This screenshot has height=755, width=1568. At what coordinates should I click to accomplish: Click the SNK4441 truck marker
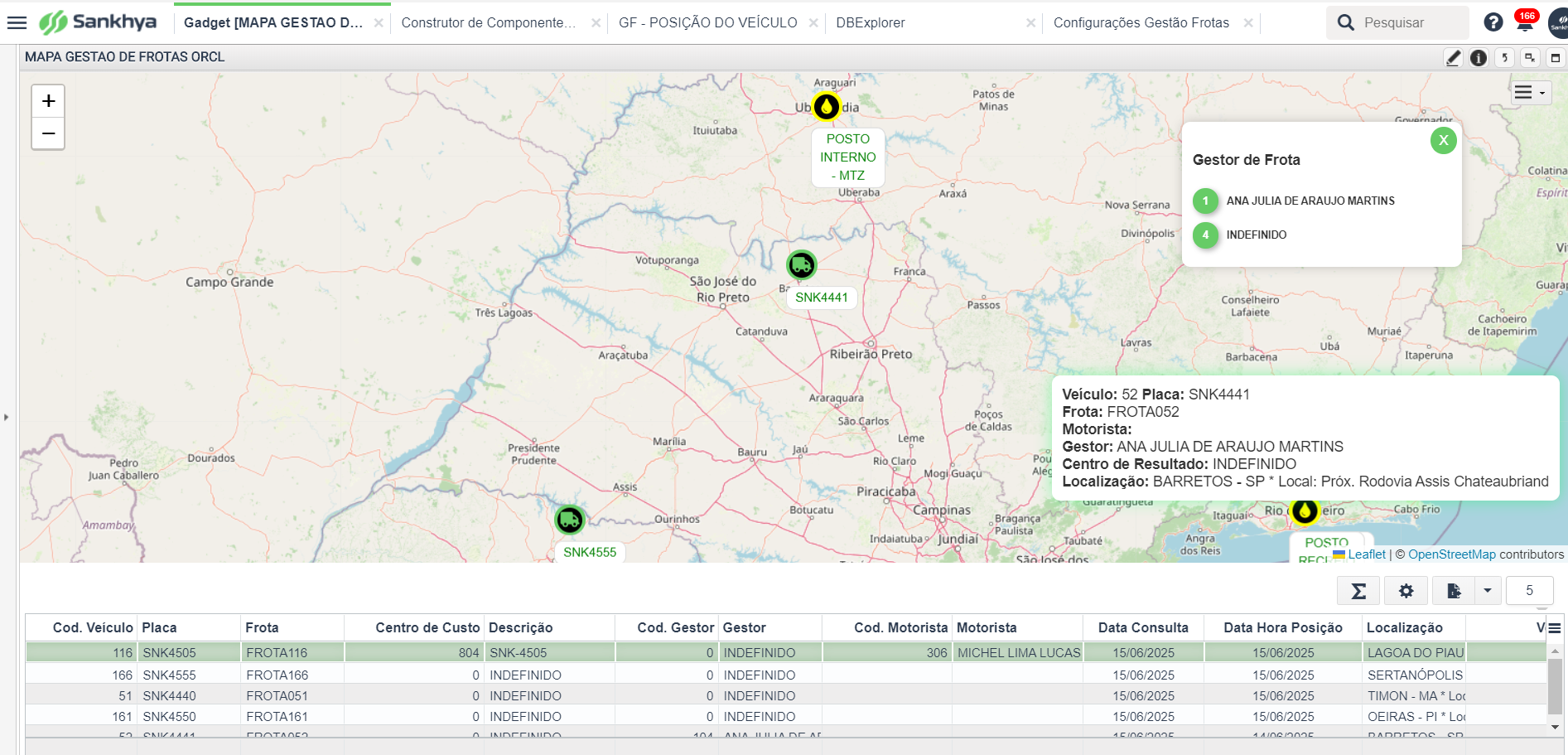[801, 265]
